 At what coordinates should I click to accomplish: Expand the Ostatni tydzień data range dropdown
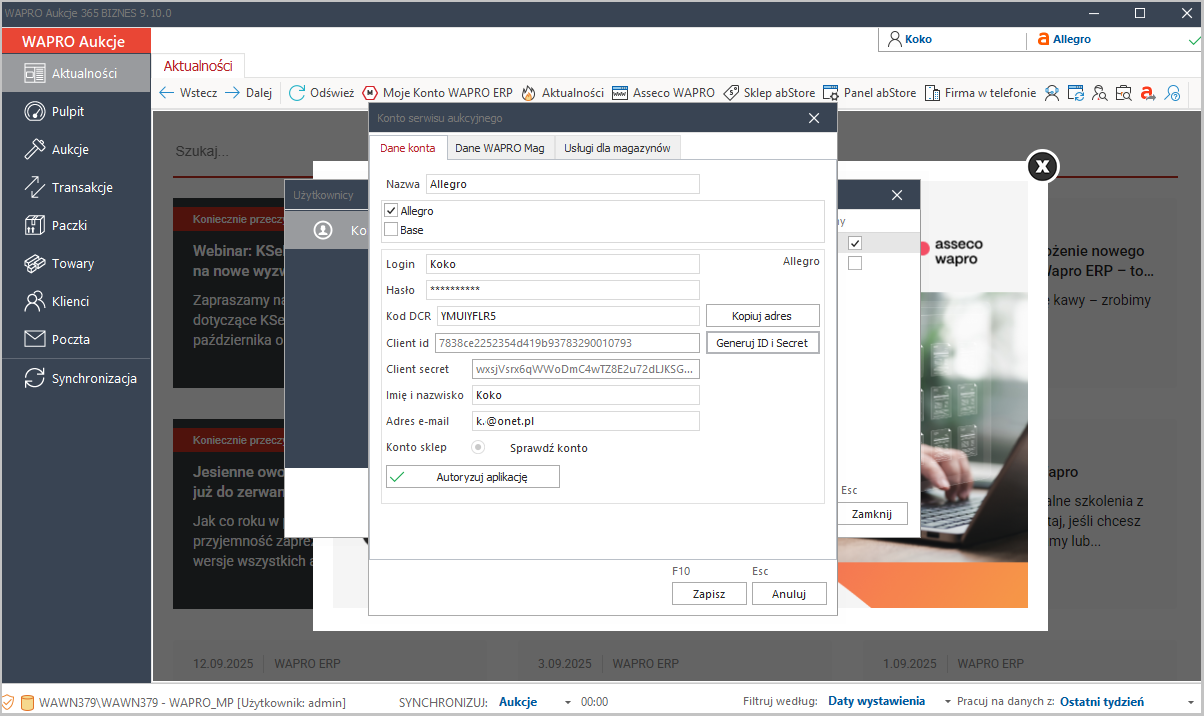point(1190,702)
